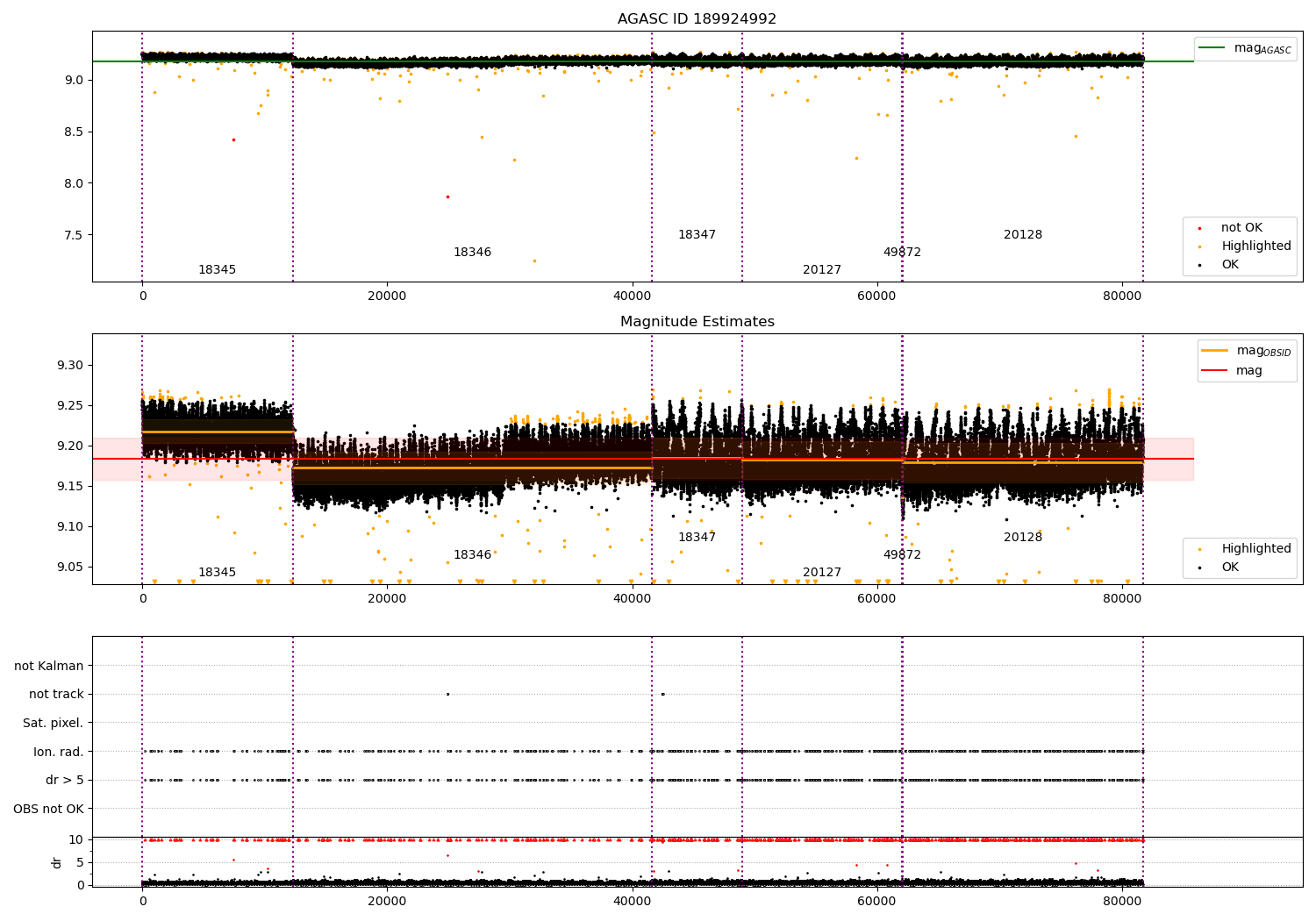The height and width of the screenshot is (921, 1316).
Task: Click OBSID label 20128 in top plot
Action: pyautogui.click(x=1023, y=235)
